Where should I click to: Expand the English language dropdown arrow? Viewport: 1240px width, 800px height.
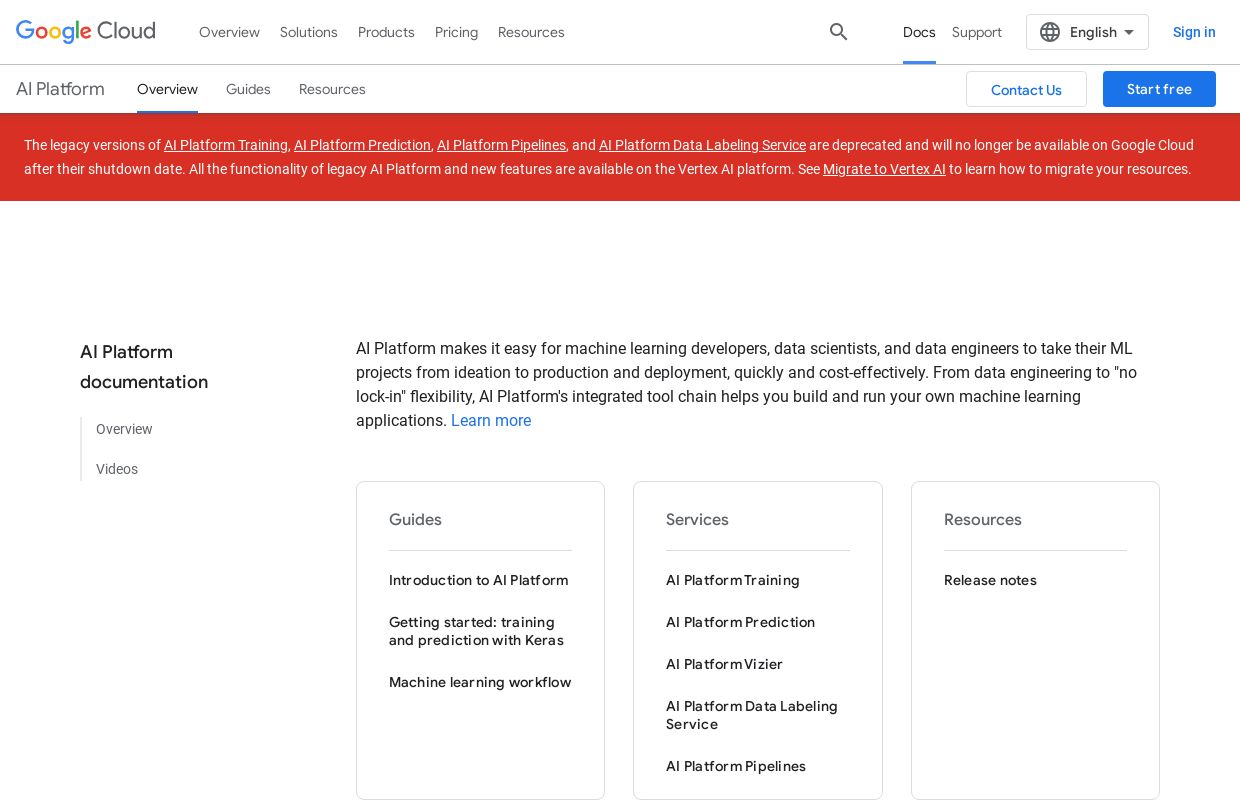click(1129, 32)
